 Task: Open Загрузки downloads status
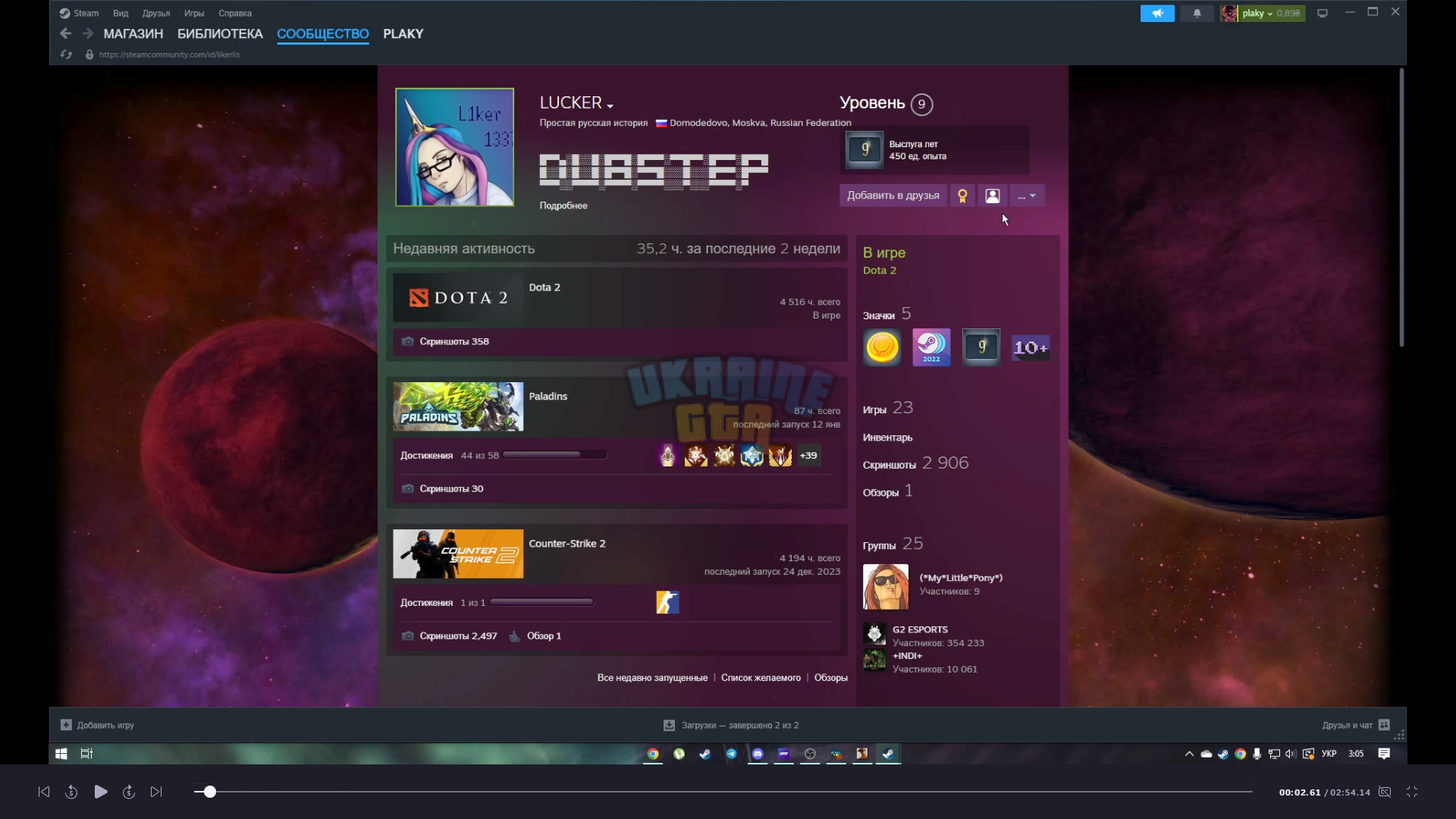(731, 725)
